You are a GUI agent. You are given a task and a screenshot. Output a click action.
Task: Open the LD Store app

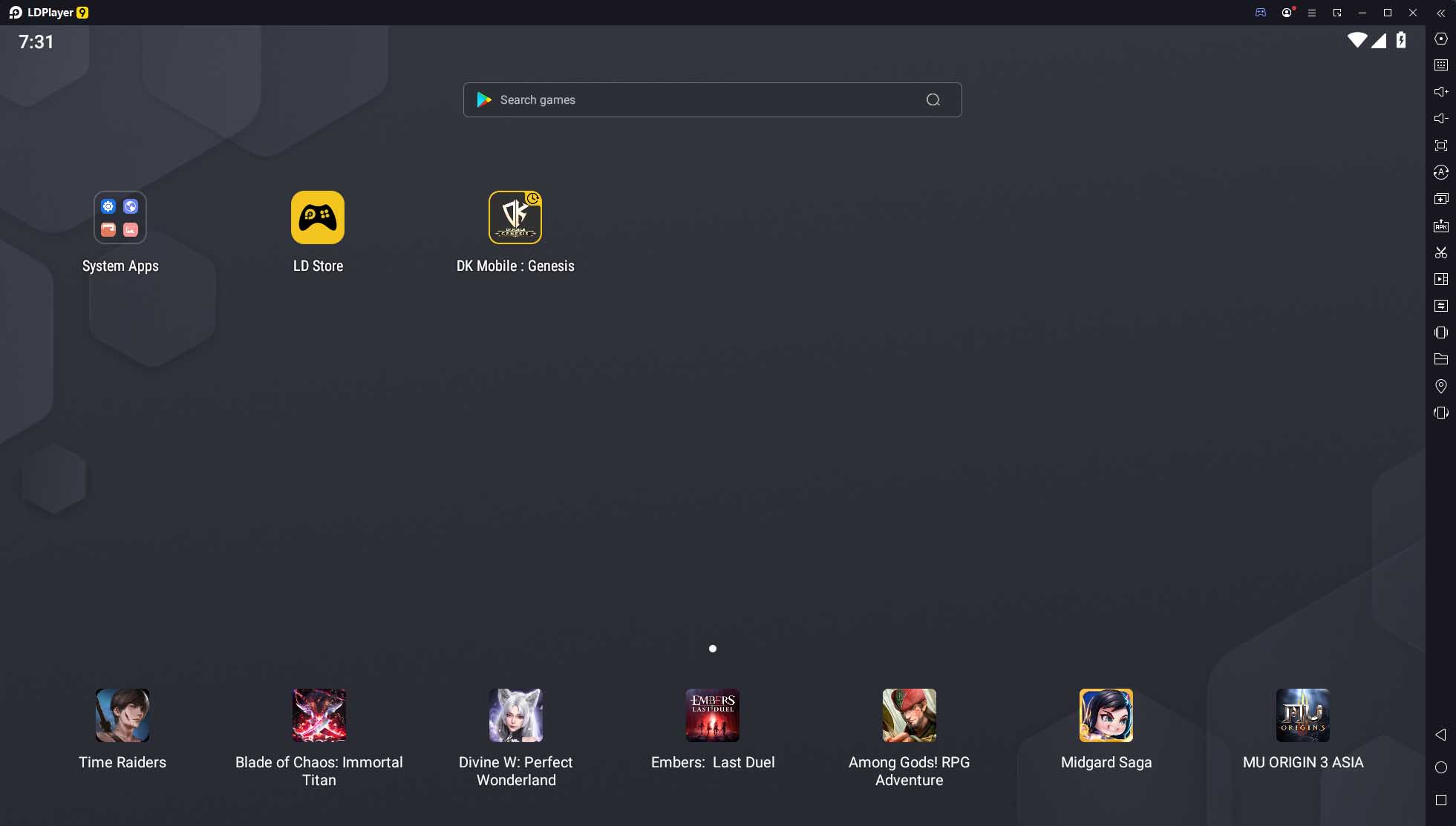point(318,217)
